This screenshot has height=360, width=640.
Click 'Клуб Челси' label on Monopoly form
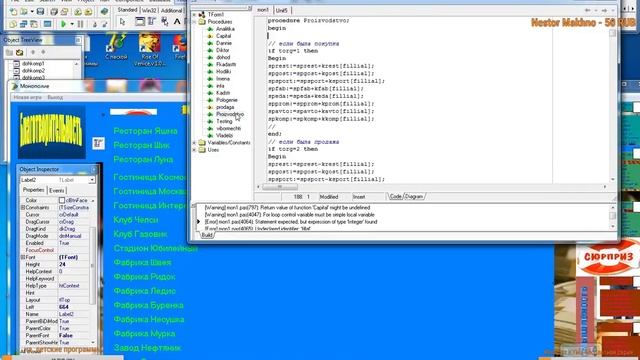tap(136, 220)
